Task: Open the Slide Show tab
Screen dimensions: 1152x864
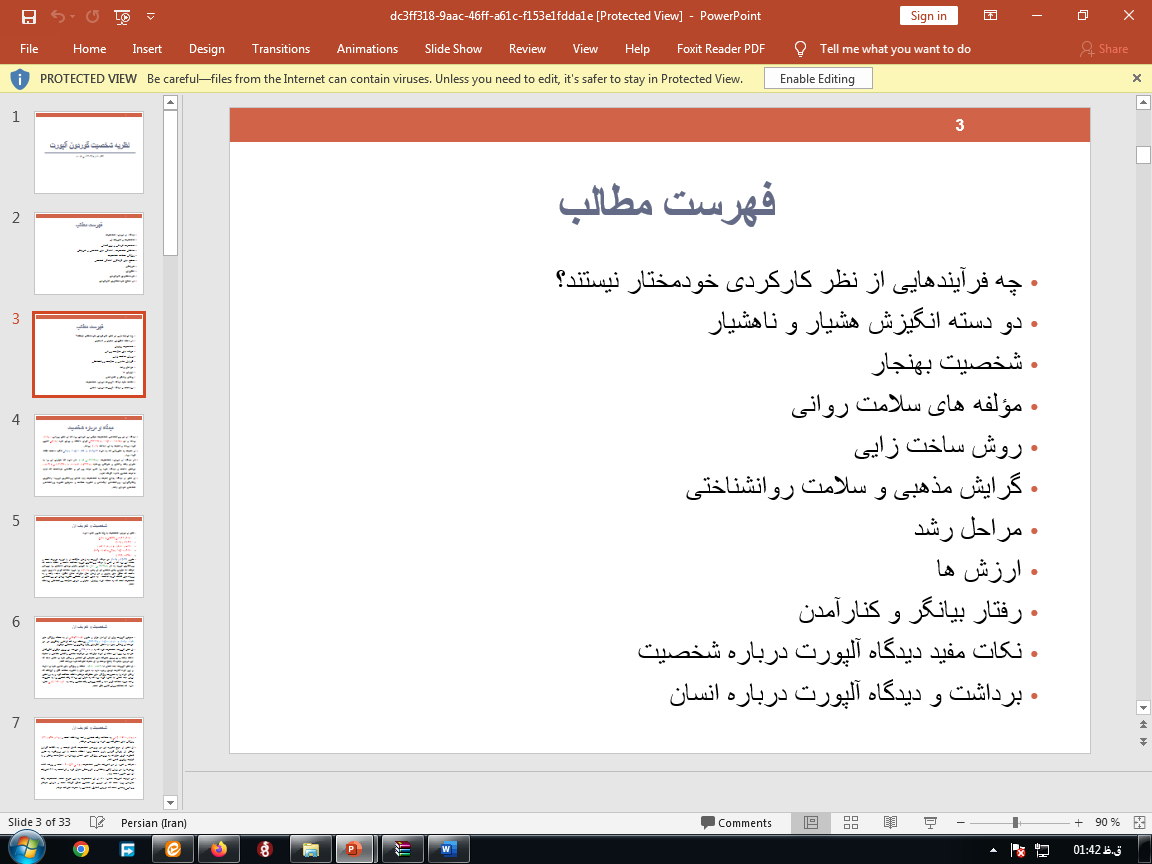Action: [453, 48]
